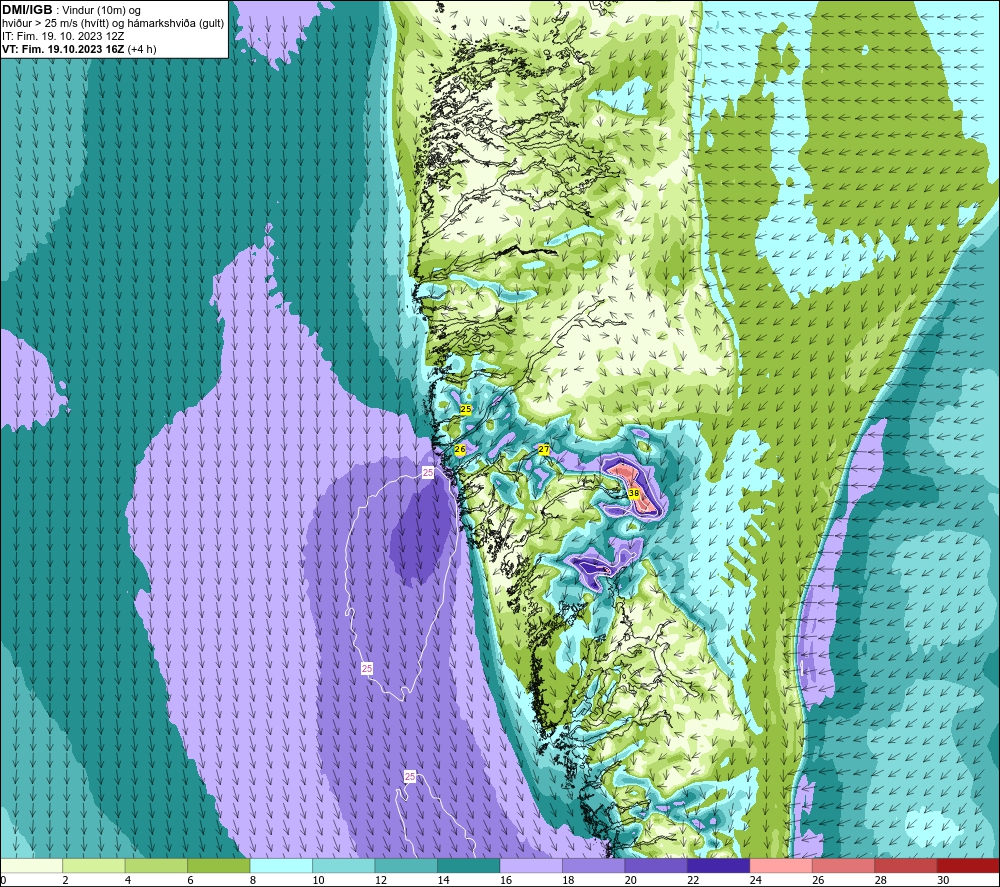Click the white "25" label on the southern contour
1000x887 pixels.
click(410, 777)
